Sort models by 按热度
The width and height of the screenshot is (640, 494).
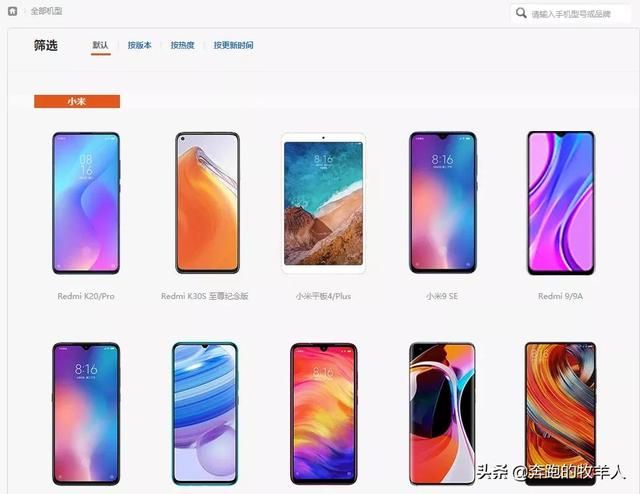tap(182, 45)
